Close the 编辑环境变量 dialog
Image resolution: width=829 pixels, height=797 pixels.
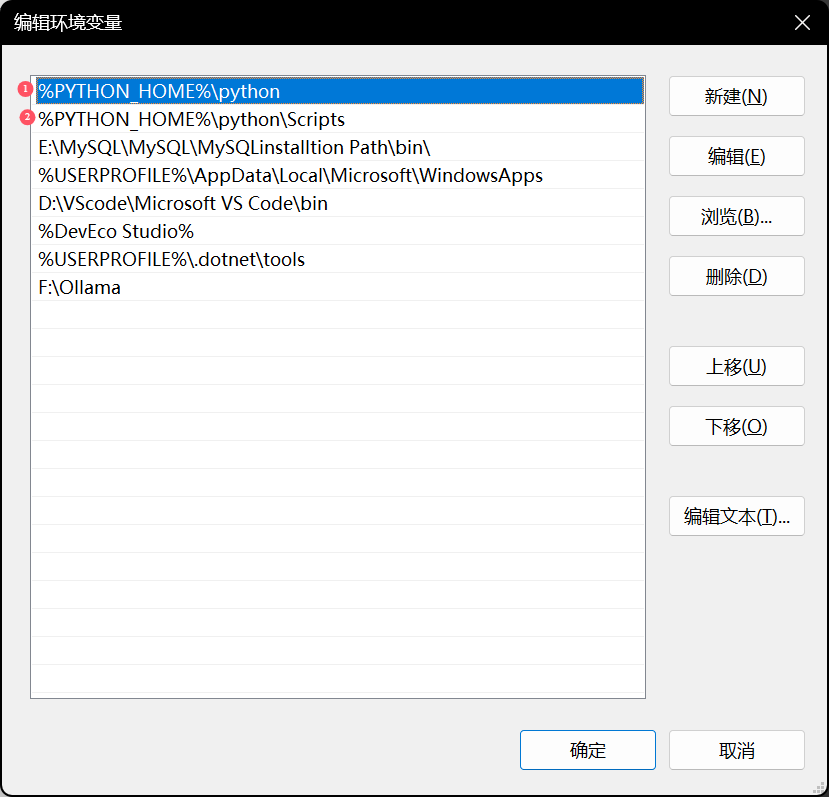click(x=801, y=22)
